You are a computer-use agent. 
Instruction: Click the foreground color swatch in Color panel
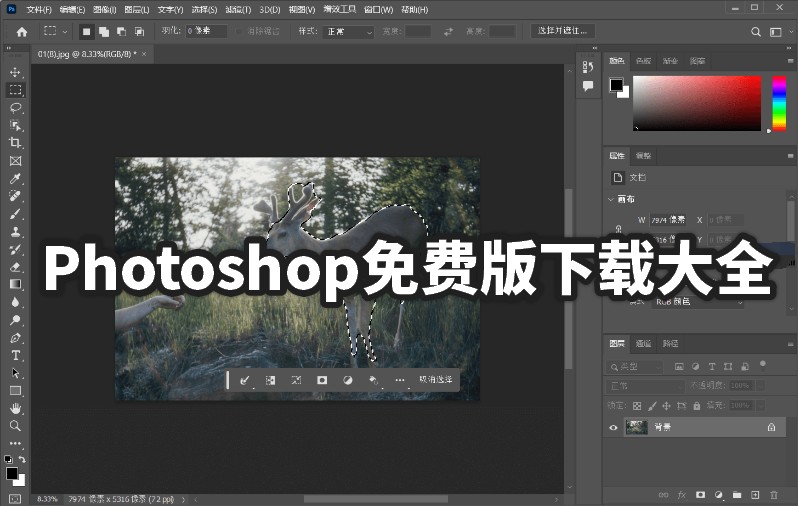(616, 85)
